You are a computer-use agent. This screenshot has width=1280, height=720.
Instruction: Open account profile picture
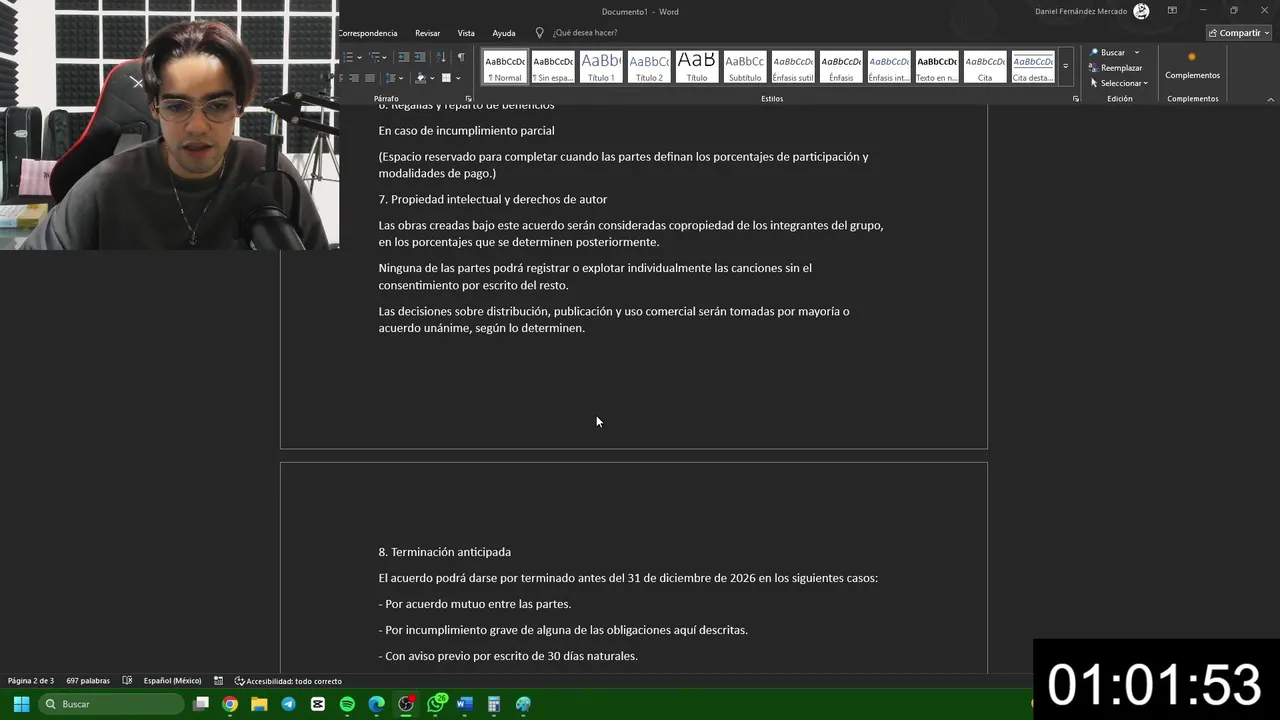pyautogui.click(x=1141, y=11)
